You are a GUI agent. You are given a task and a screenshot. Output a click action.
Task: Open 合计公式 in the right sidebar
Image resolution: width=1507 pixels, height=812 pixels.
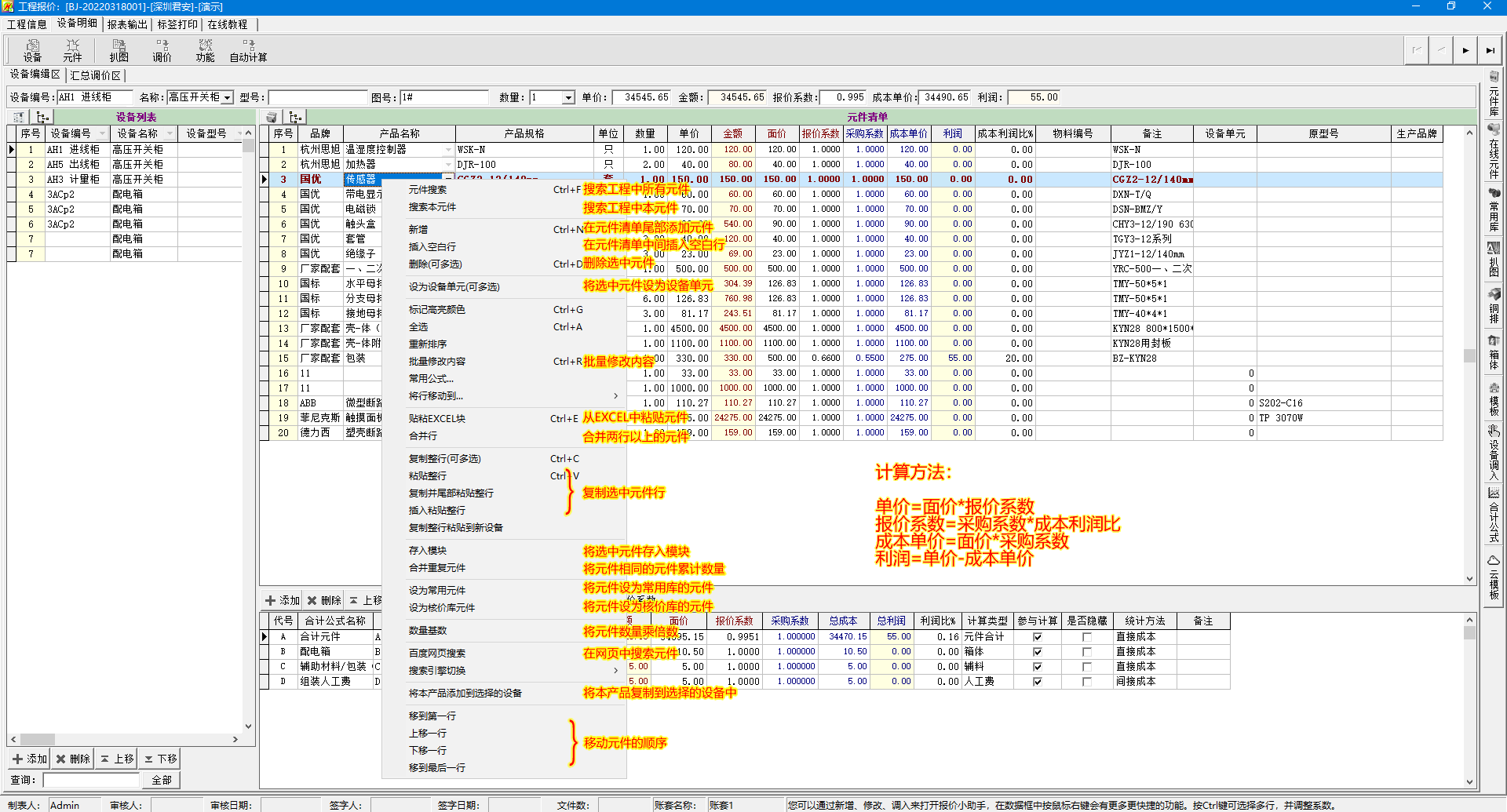point(1494,515)
